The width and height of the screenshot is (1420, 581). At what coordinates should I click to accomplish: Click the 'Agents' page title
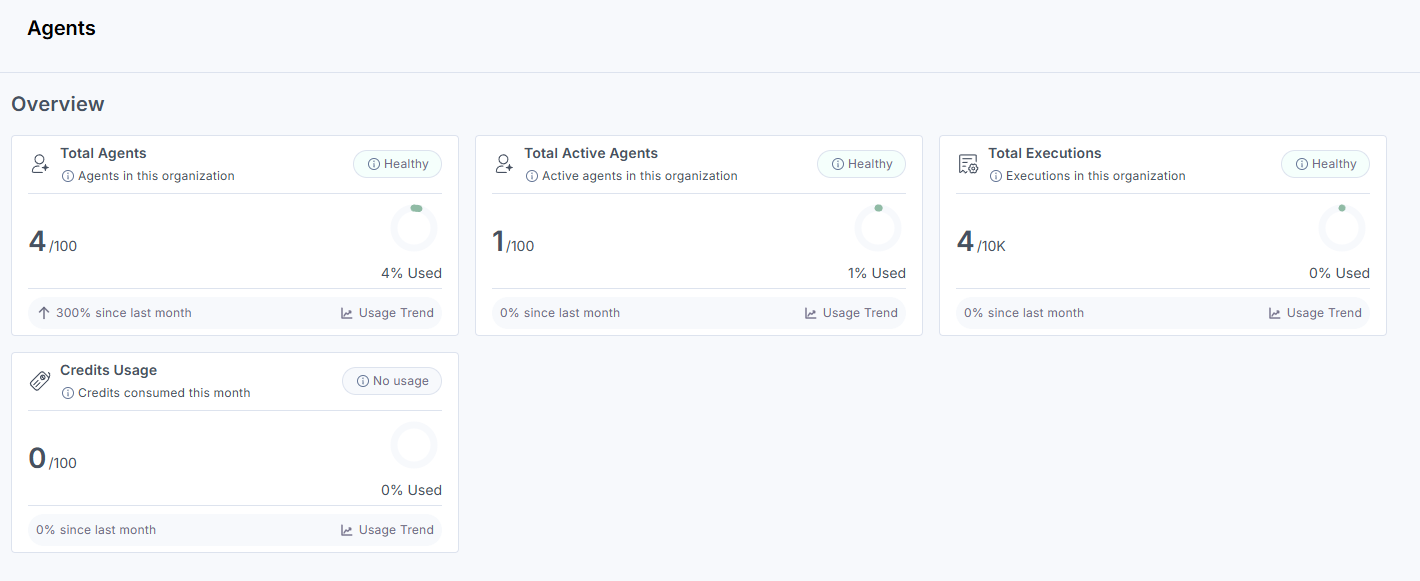(61, 28)
